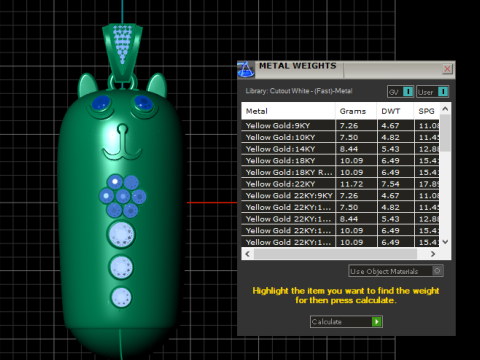Click the pendant's left ear

[87, 85]
